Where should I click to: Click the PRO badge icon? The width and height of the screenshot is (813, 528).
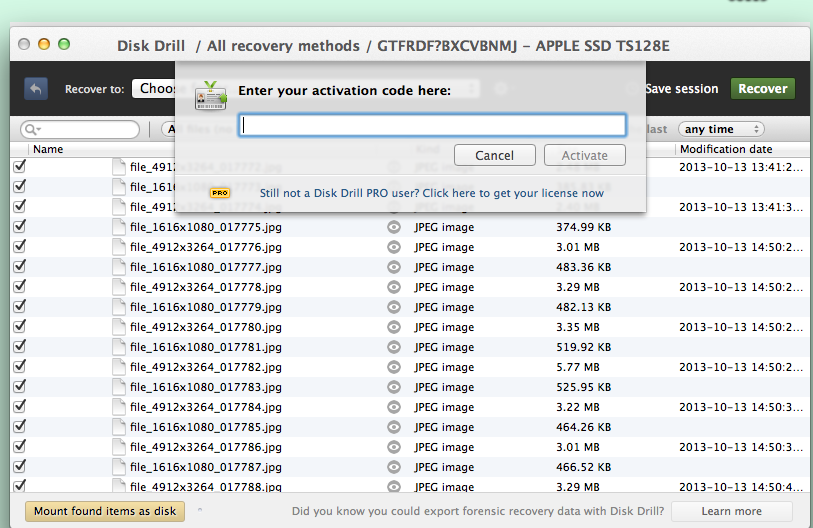click(220, 193)
